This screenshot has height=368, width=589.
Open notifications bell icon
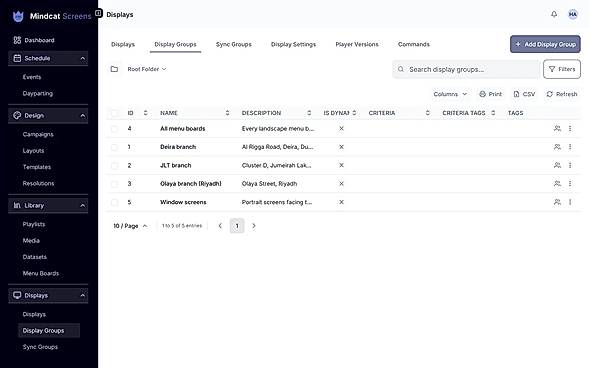coord(554,14)
